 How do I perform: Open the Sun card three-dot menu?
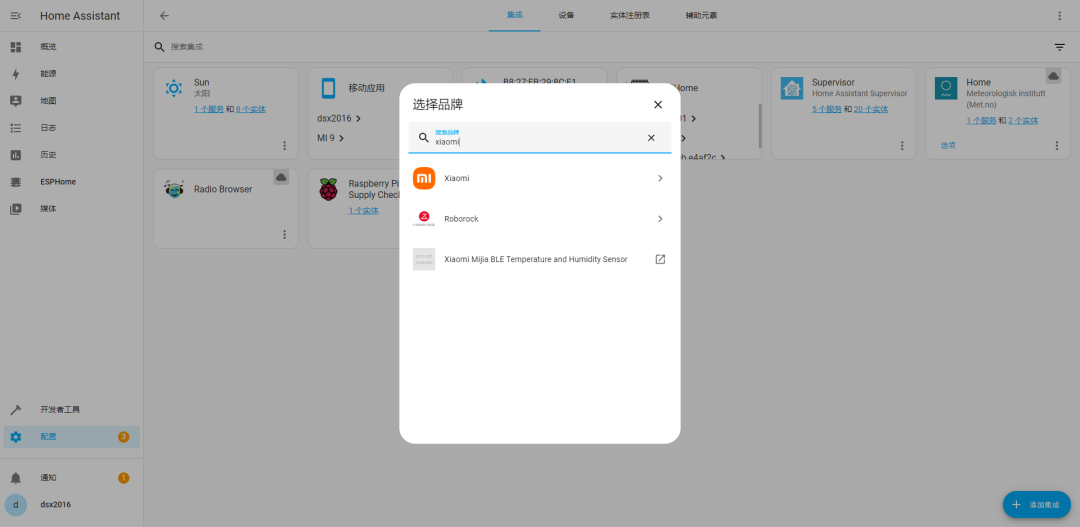pos(284,145)
